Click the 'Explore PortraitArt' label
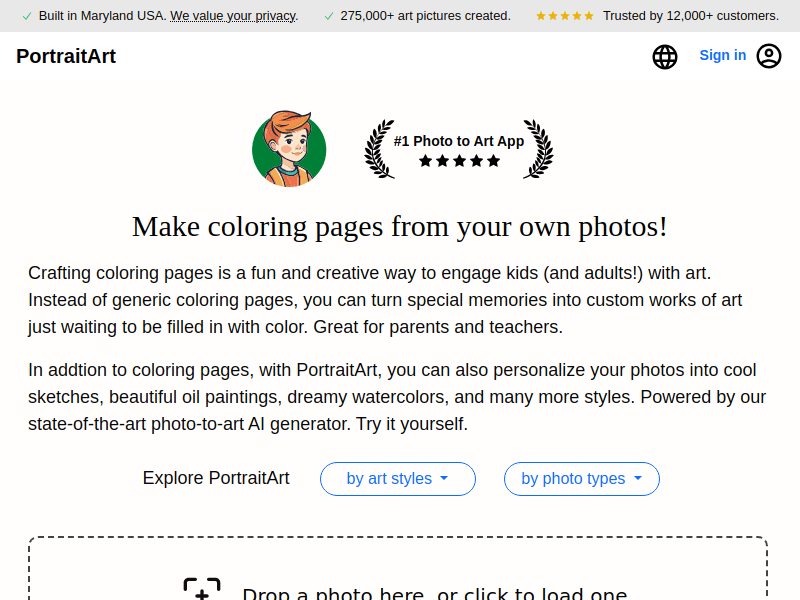 point(216,478)
